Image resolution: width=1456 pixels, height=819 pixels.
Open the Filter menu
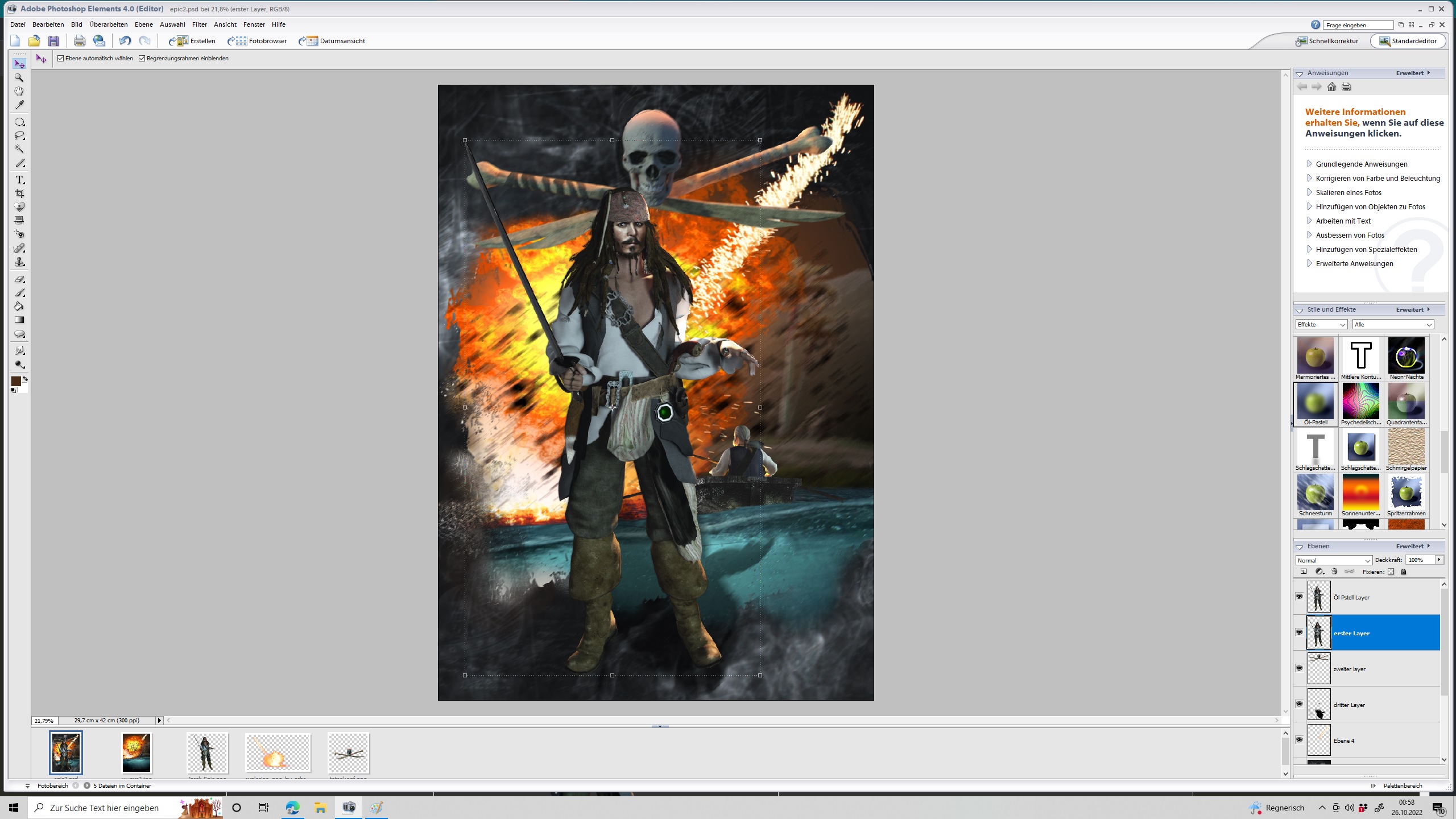[x=199, y=24]
